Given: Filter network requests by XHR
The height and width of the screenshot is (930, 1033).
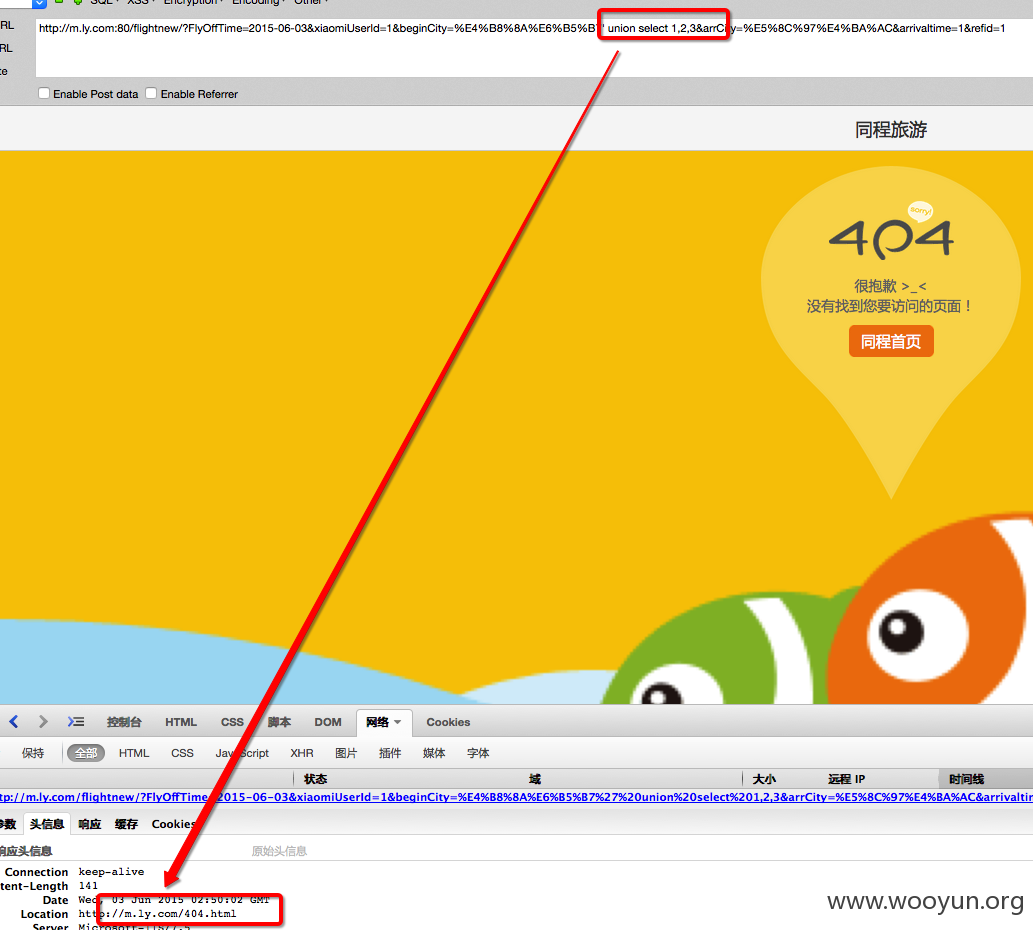Looking at the screenshot, I should click(302, 753).
